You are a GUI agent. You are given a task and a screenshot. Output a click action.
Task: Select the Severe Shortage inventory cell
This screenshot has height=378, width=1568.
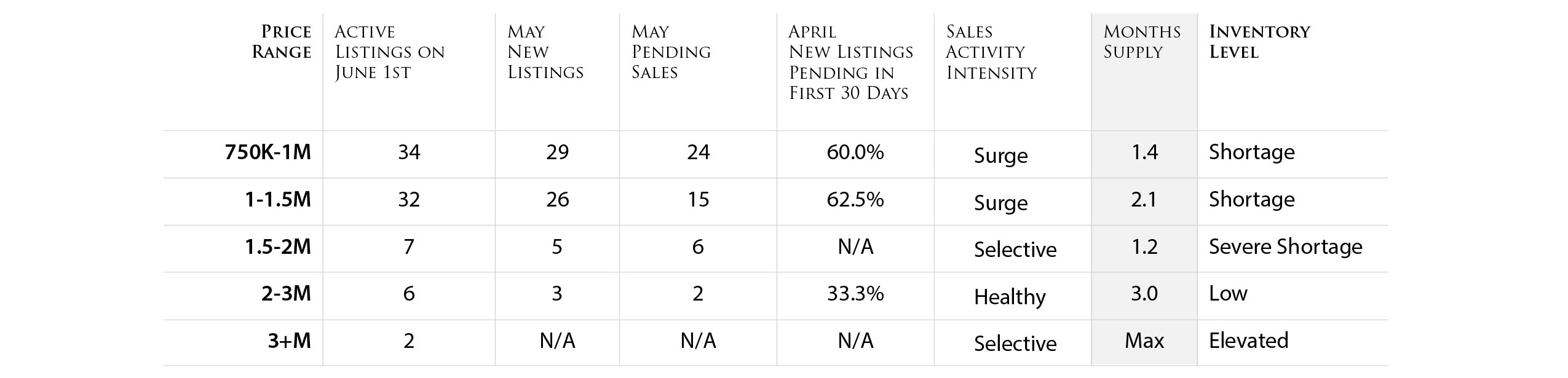coord(1285,246)
